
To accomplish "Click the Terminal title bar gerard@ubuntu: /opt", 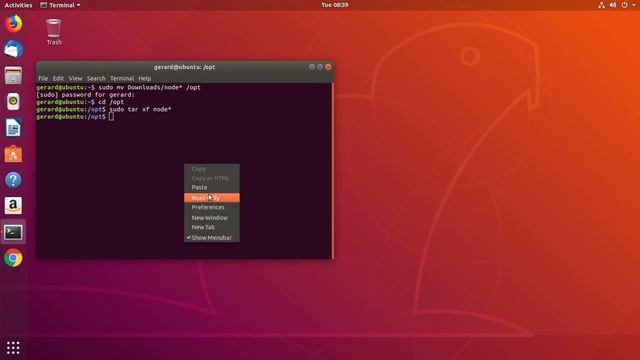I will tap(184, 67).
